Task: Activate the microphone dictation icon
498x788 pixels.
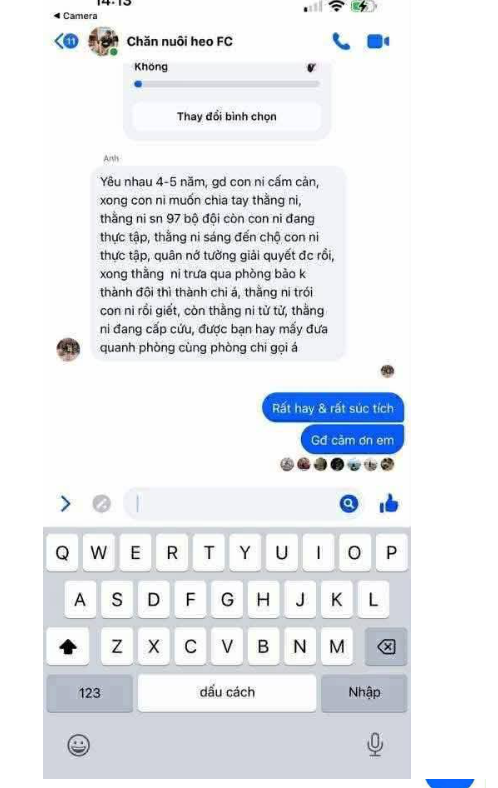Action: click(375, 744)
